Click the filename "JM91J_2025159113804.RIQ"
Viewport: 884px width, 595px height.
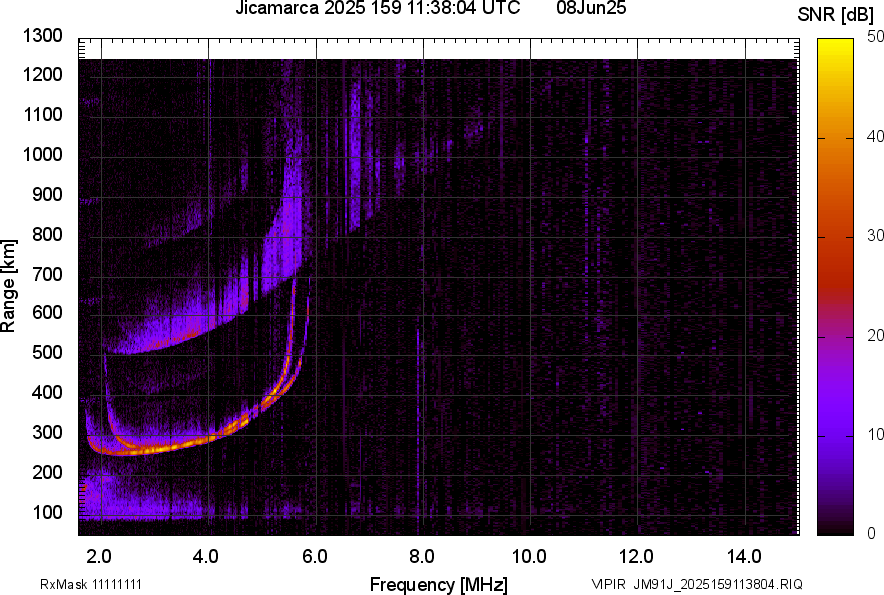pyautogui.click(x=718, y=584)
